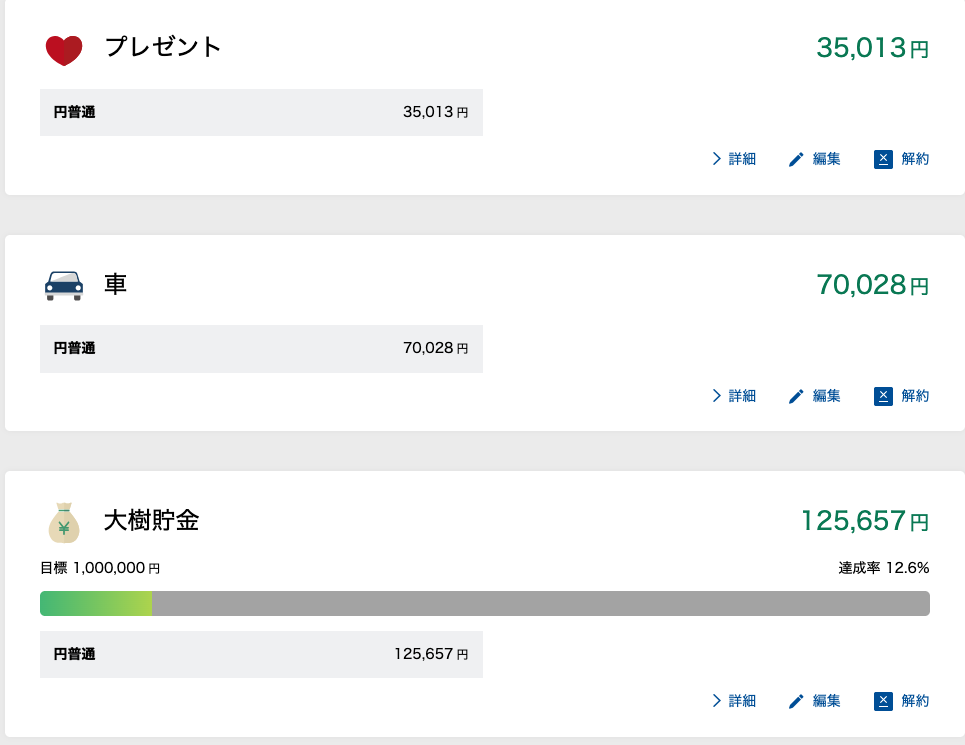This screenshot has height=745, width=965.
Task: Click the 解約 X icon for 車
Action: [883, 396]
